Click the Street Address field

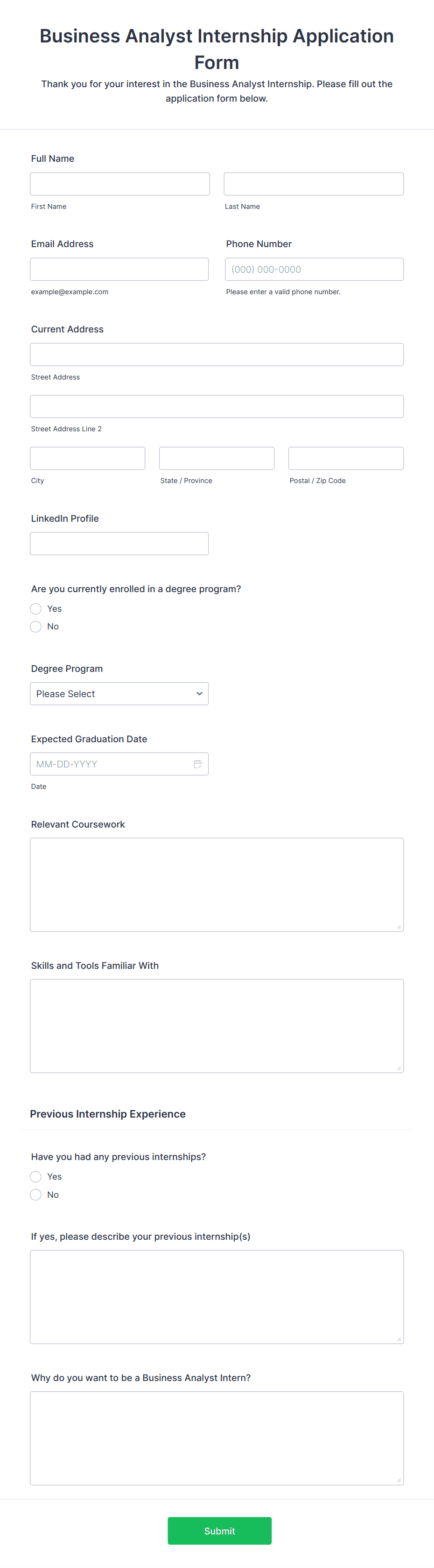(x=217, y=354)
